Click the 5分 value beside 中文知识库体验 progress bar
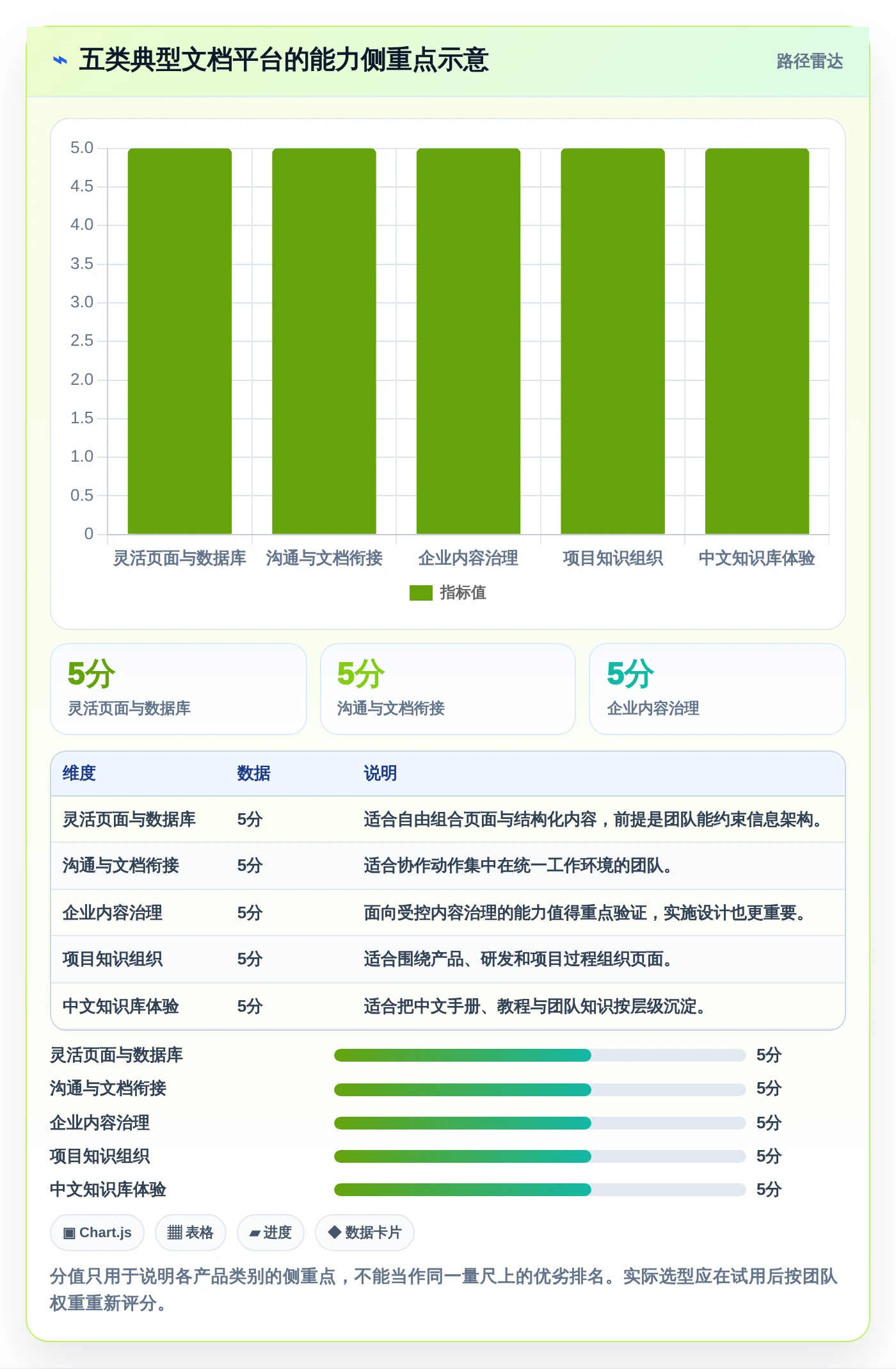 pyautogui.click(x=769, y=1190)
